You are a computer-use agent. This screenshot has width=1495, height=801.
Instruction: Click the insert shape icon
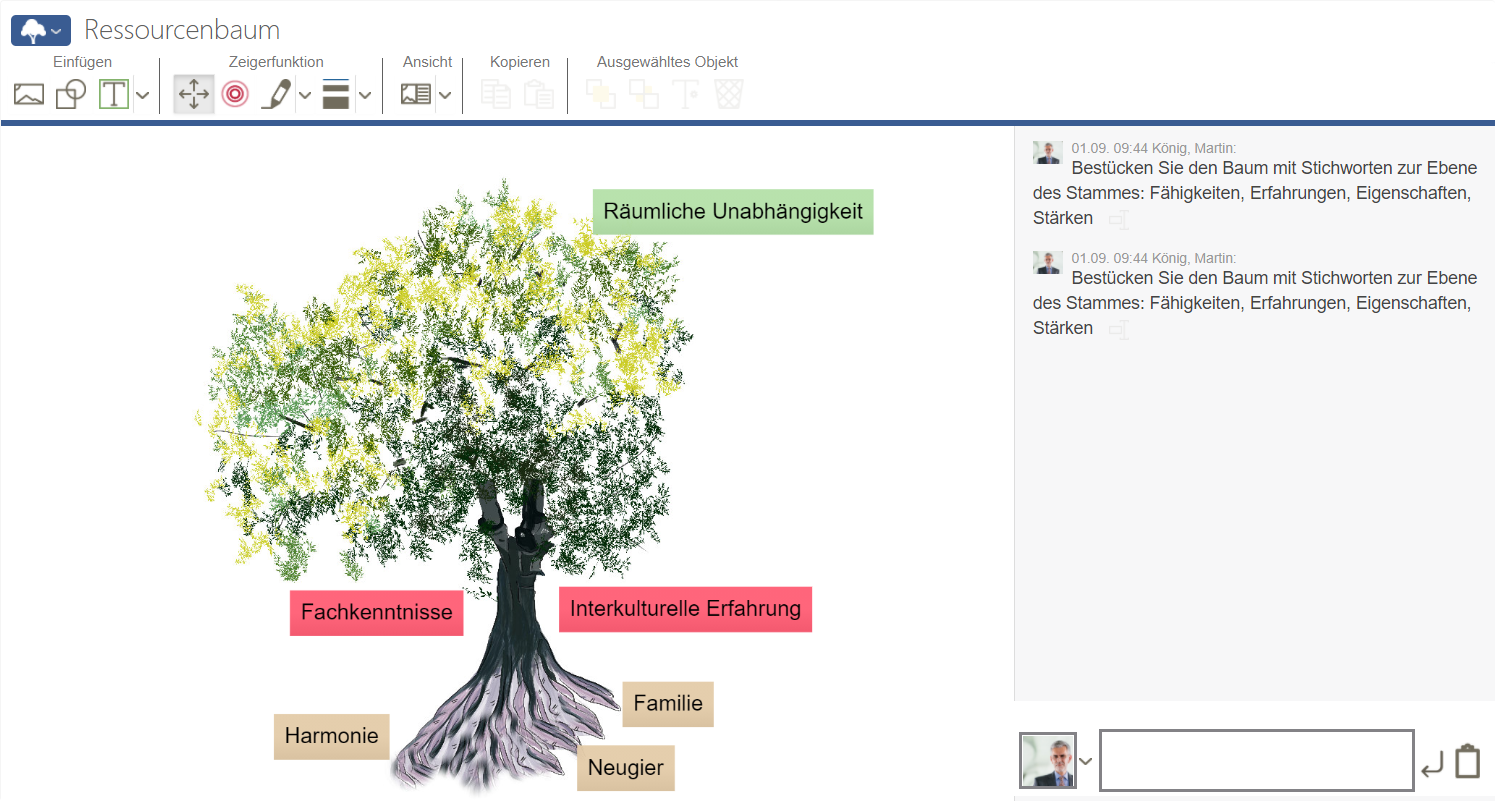coord(71,95)
